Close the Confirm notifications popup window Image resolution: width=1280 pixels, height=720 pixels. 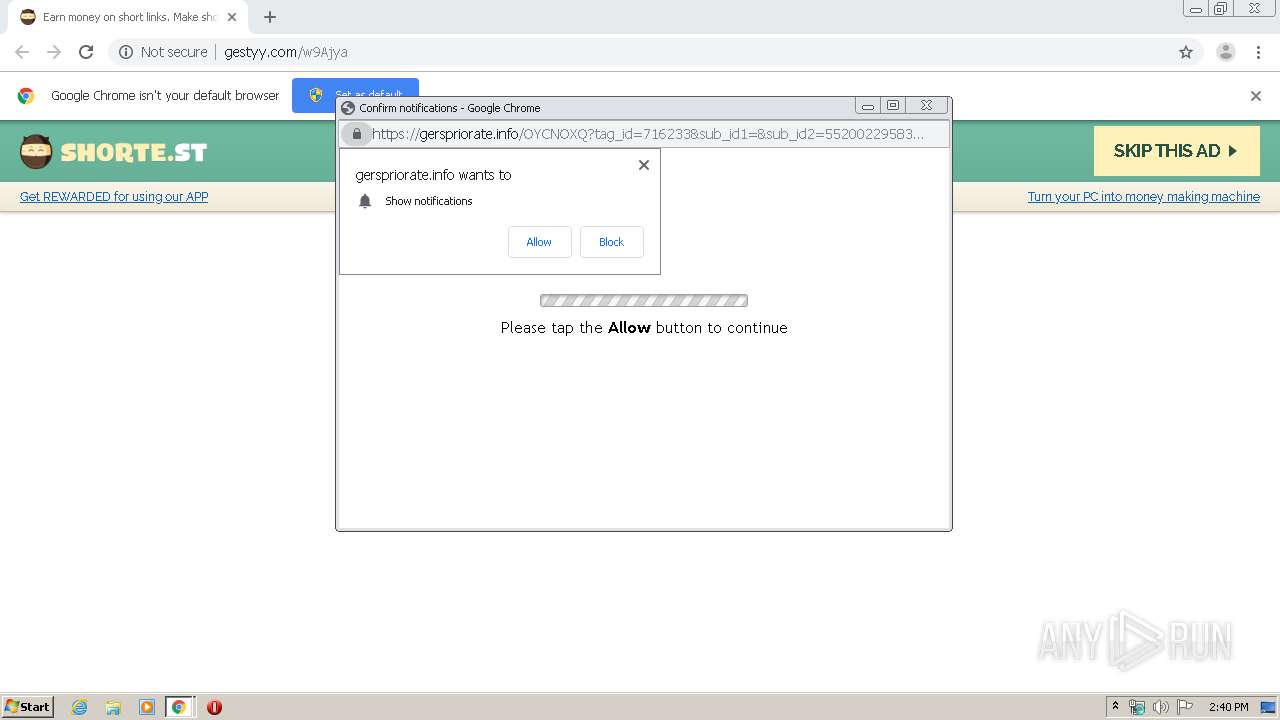tap(927, 106)
